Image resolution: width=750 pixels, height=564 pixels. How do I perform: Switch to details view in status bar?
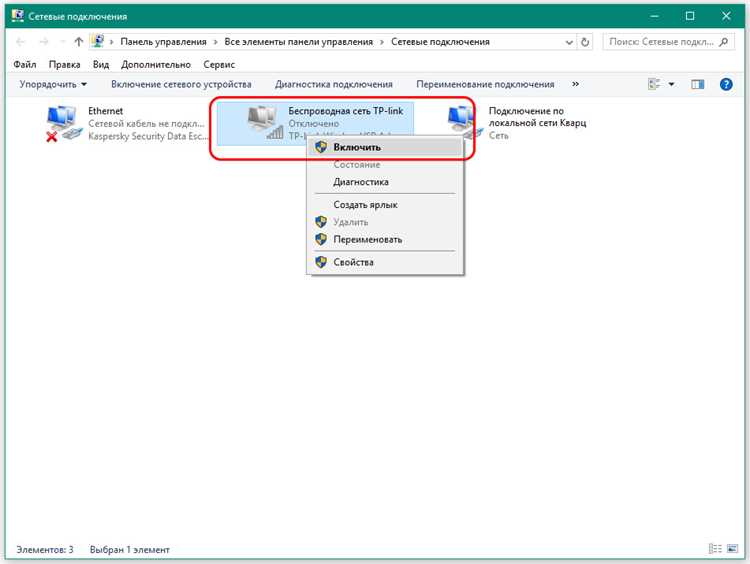click(715, 548)
